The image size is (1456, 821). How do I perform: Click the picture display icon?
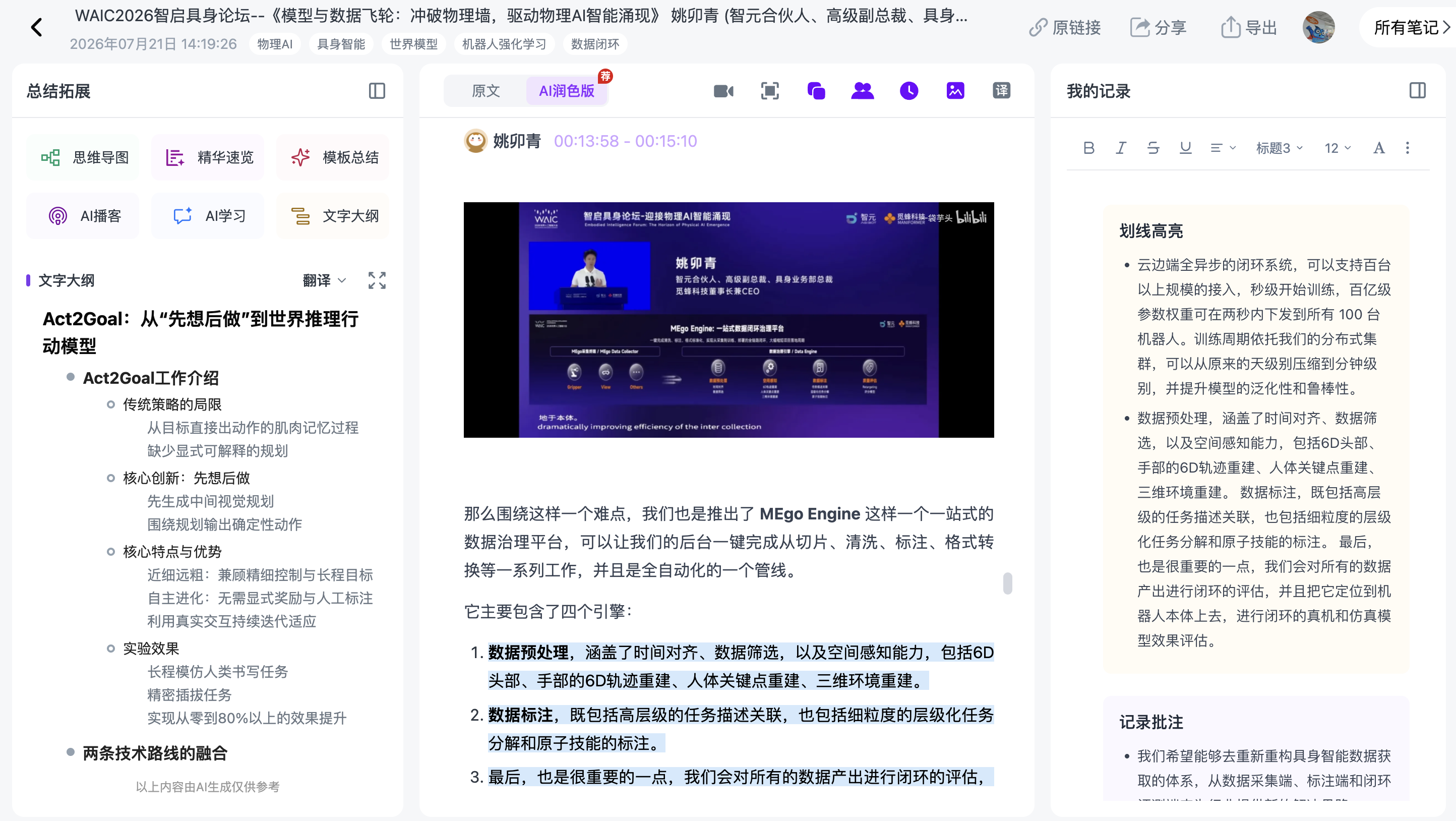[955, 90]
